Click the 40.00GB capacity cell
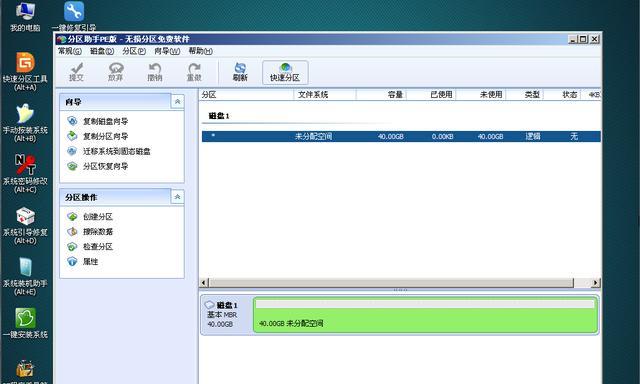 tap(391, 136)
